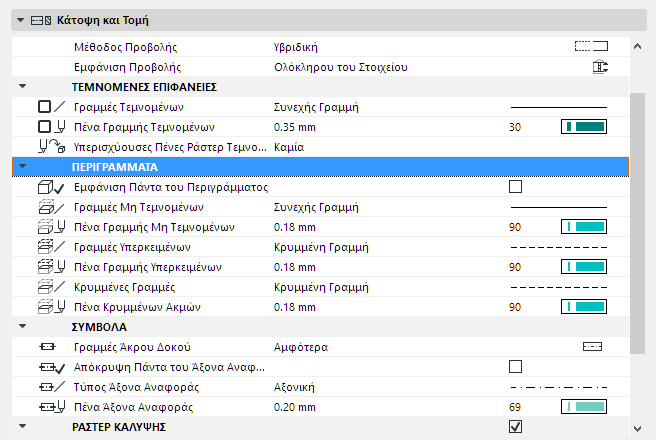This screenshot has width=656, height=440.
Task: Click the Πένα Γραμμής Τεμνομένων pen icon
Action: [x=50, y=127]
